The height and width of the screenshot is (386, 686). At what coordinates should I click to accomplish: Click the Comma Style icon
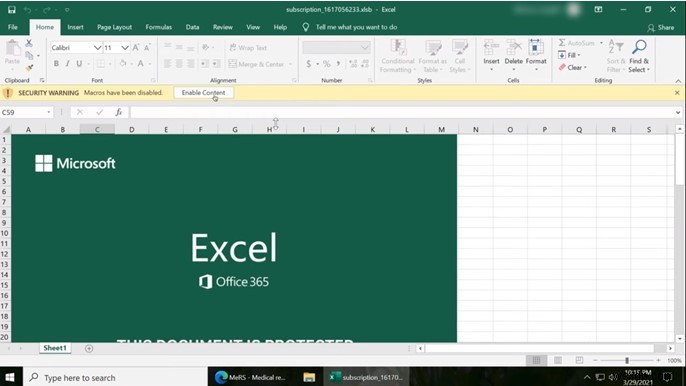[338, 64]
